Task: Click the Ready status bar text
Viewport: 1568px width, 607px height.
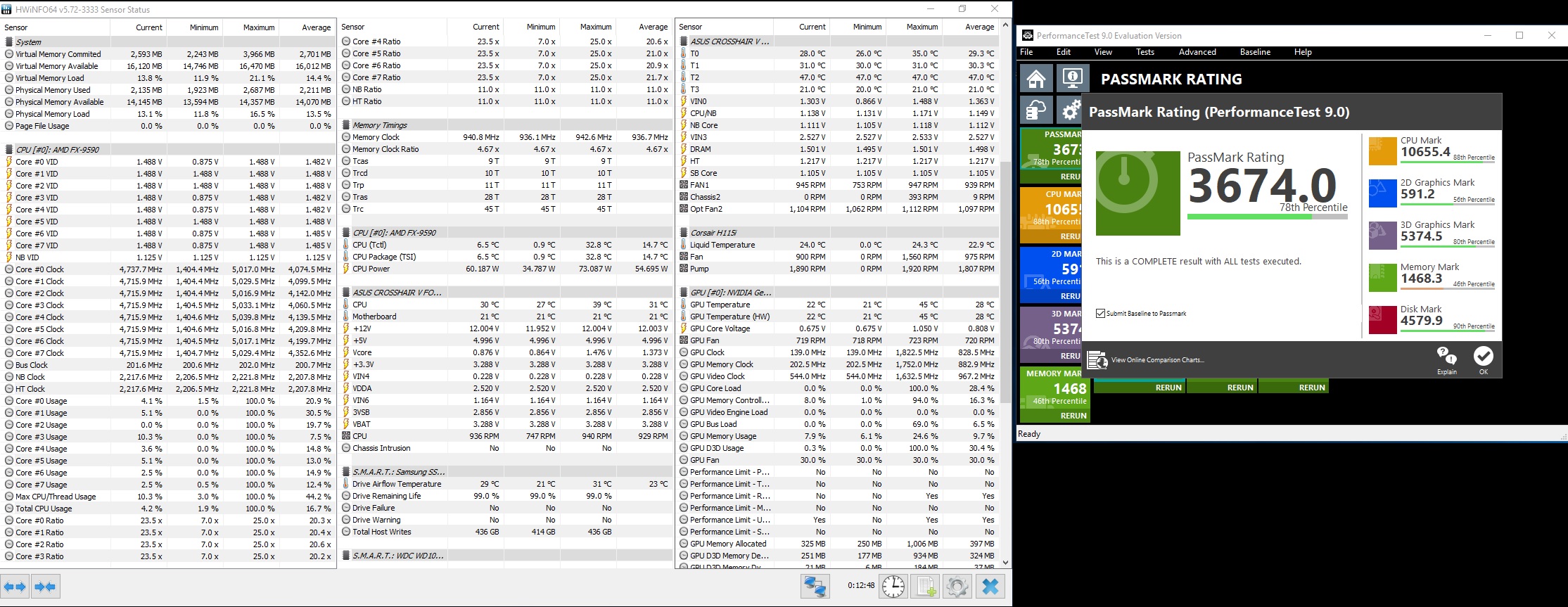Action: (x=1029, y=434)
